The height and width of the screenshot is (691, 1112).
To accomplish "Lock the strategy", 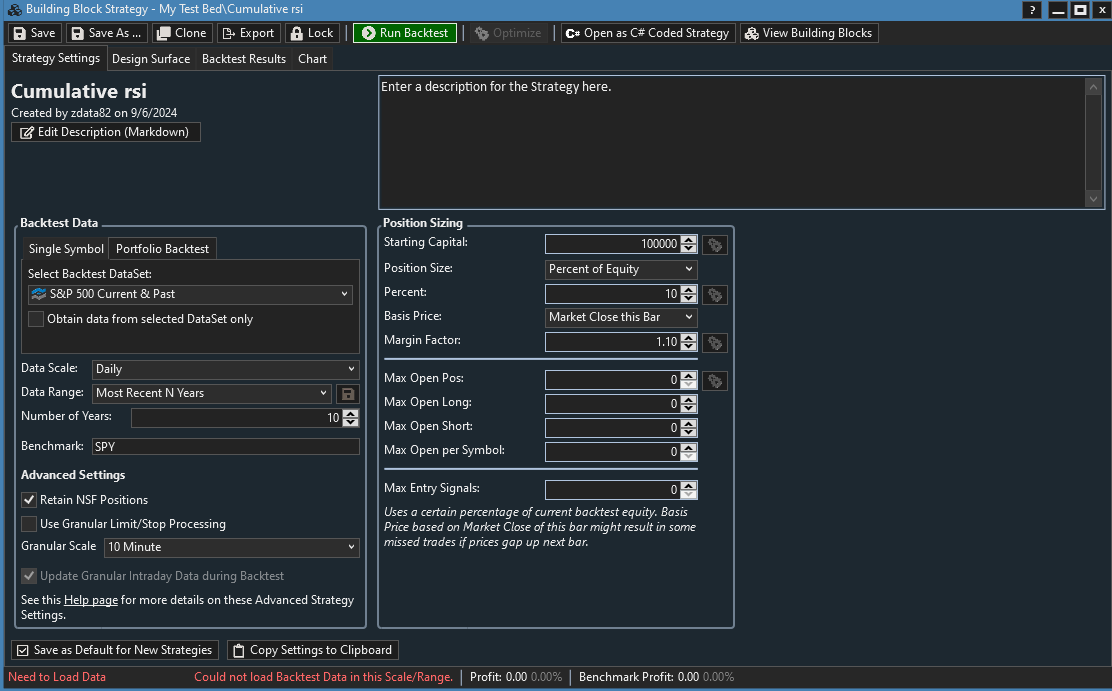I will [x=312, y=33].
